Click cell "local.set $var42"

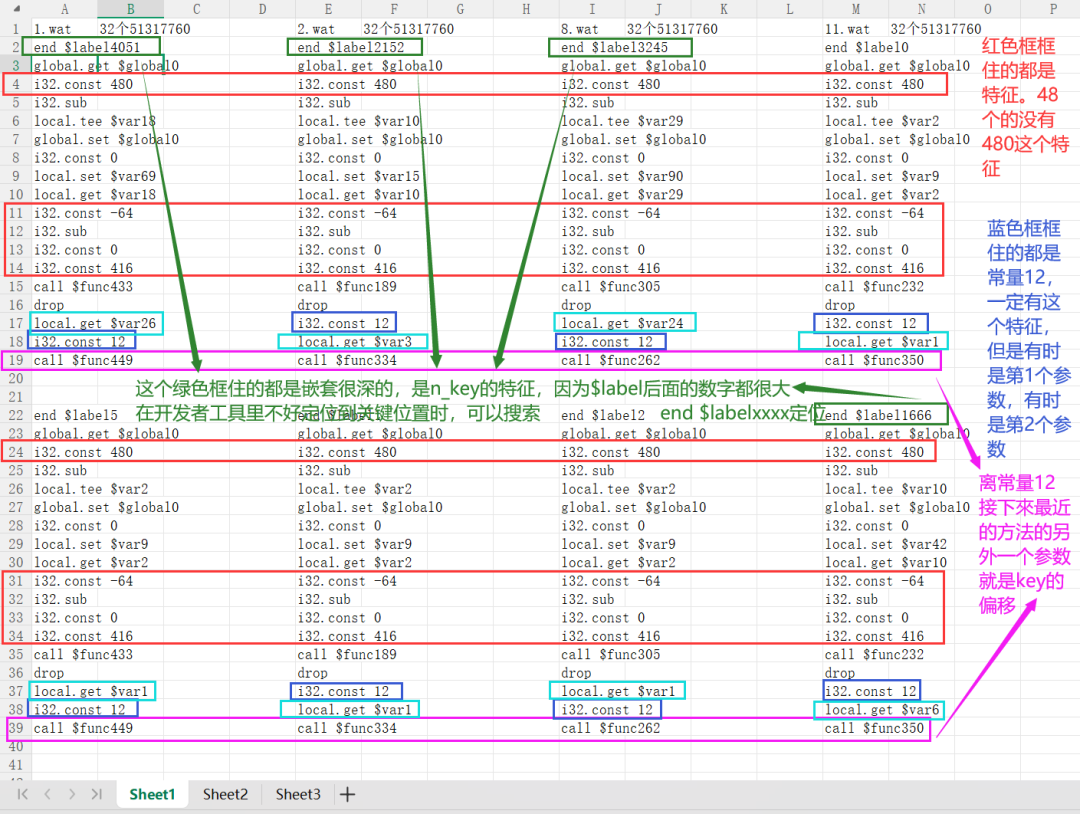coord(886,544)
